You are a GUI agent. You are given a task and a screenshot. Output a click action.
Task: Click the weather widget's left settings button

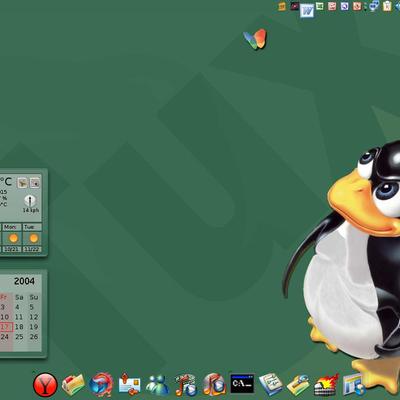point(22,182)
